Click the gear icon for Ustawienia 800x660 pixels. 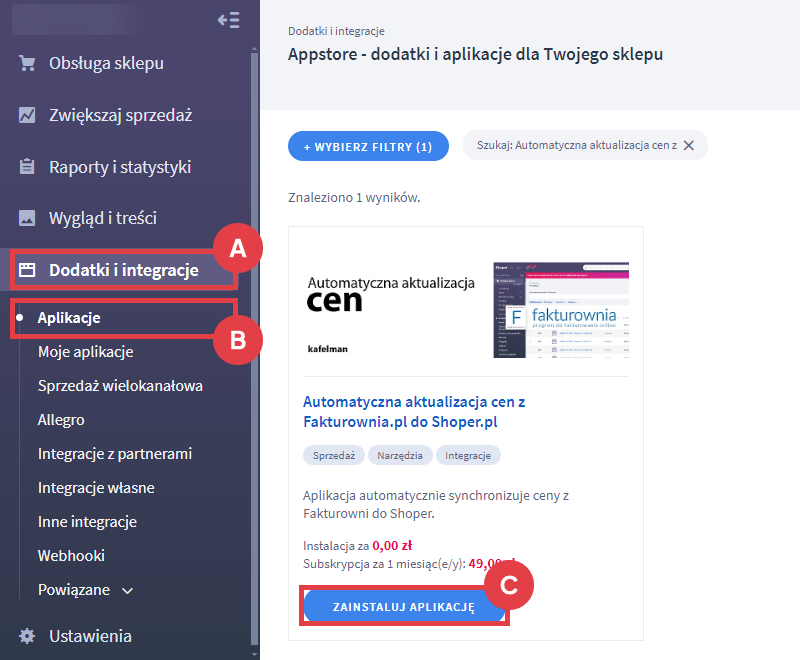click(27, 636)
